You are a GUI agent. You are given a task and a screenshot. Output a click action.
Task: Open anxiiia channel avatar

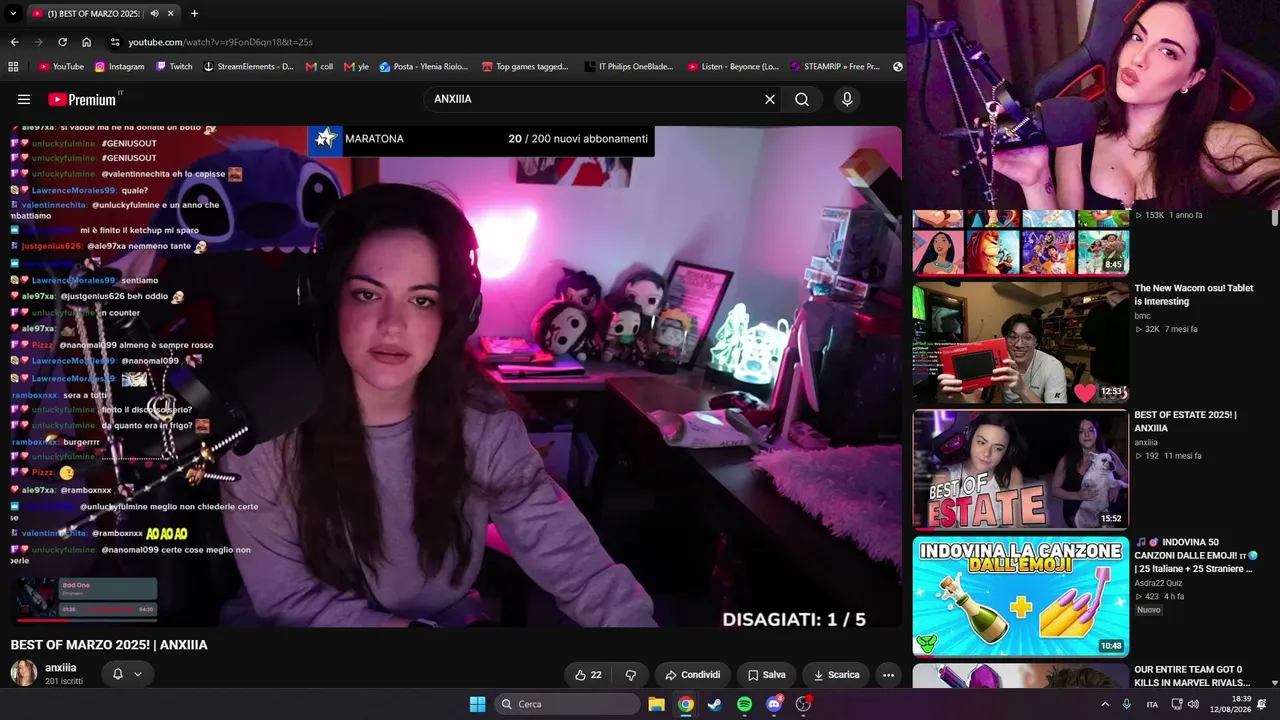pos(24,673)
